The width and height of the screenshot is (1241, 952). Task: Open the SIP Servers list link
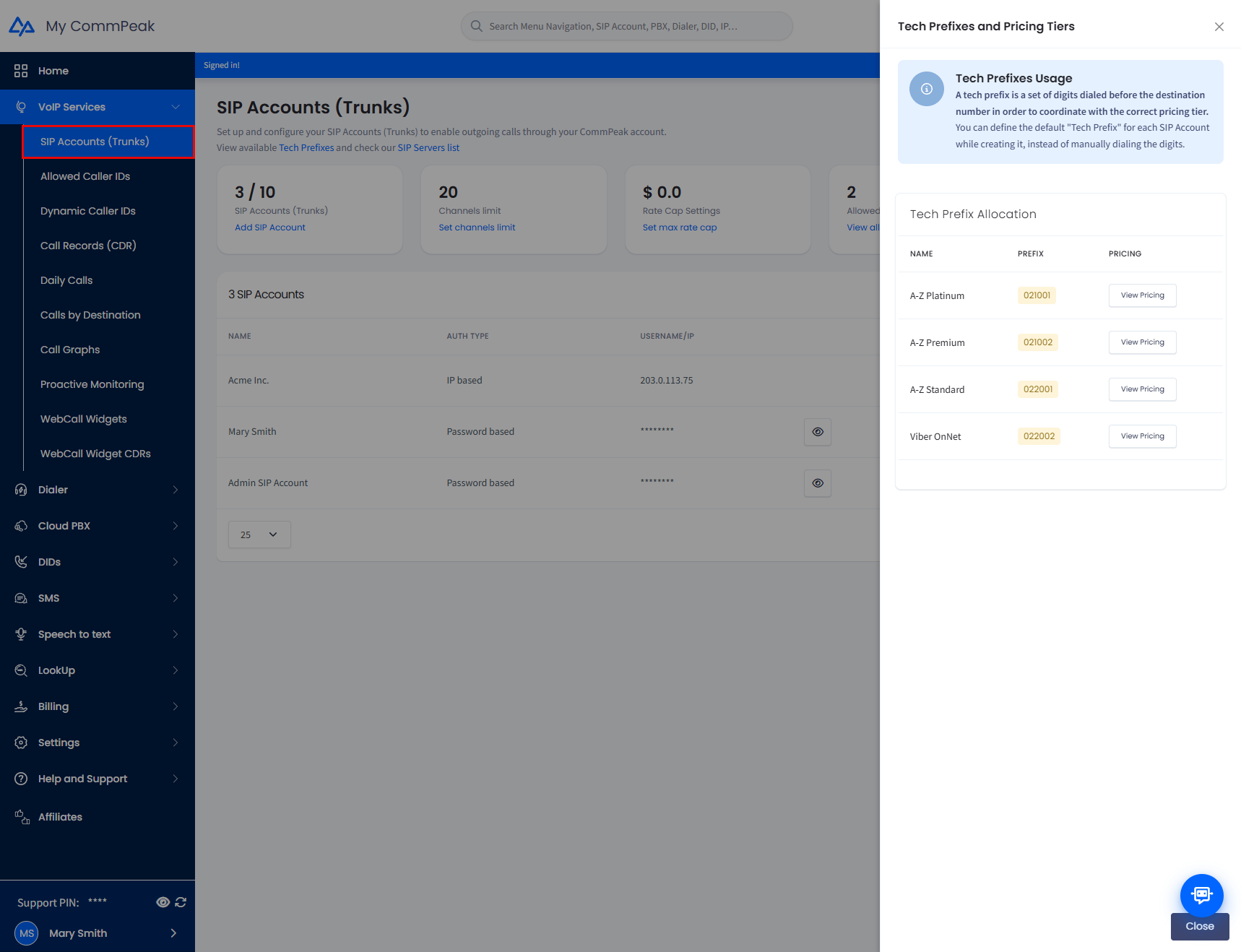pos(428,148)
